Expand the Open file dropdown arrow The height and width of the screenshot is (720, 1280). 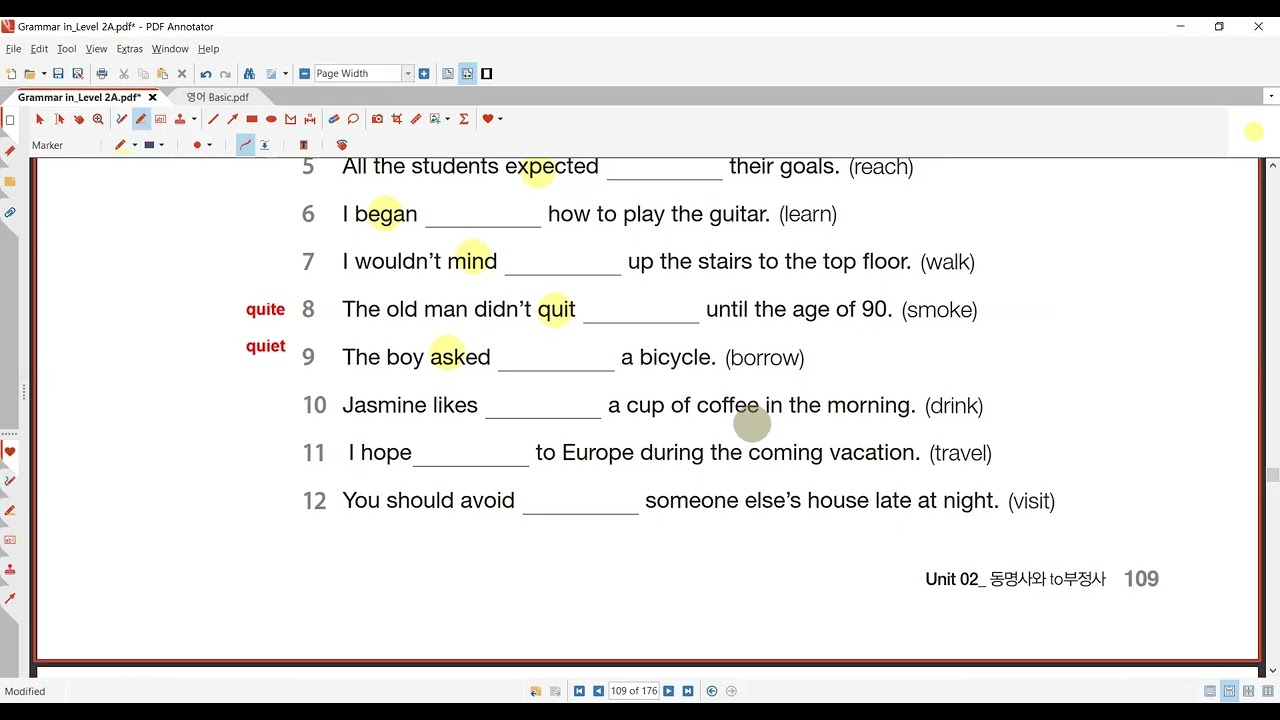pyautogui.click(x=43, y=74)
